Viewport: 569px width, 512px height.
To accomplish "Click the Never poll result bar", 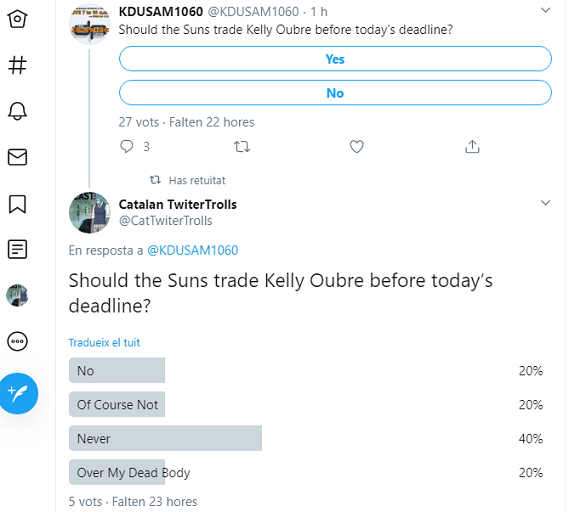I will coord(165,438).
